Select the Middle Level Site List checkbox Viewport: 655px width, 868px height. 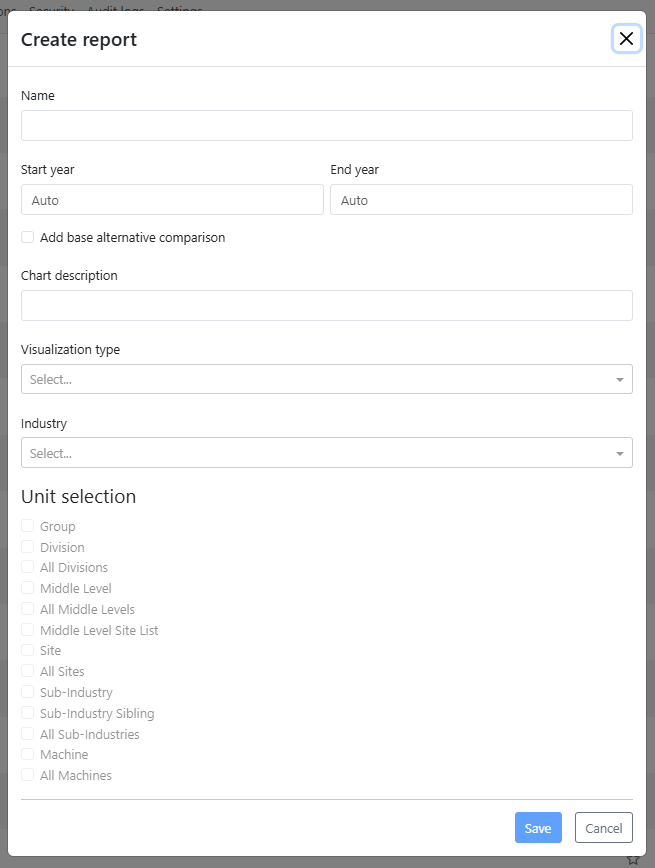point(27,629)
